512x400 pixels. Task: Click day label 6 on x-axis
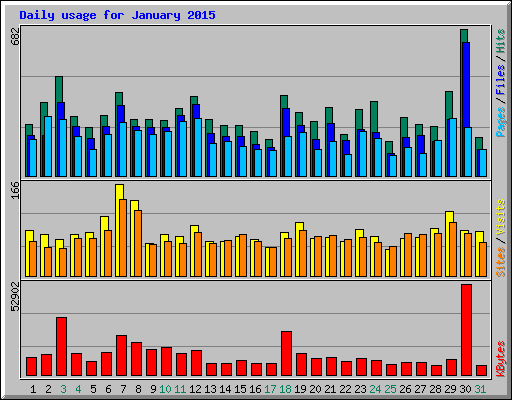(x=108, y=389)
